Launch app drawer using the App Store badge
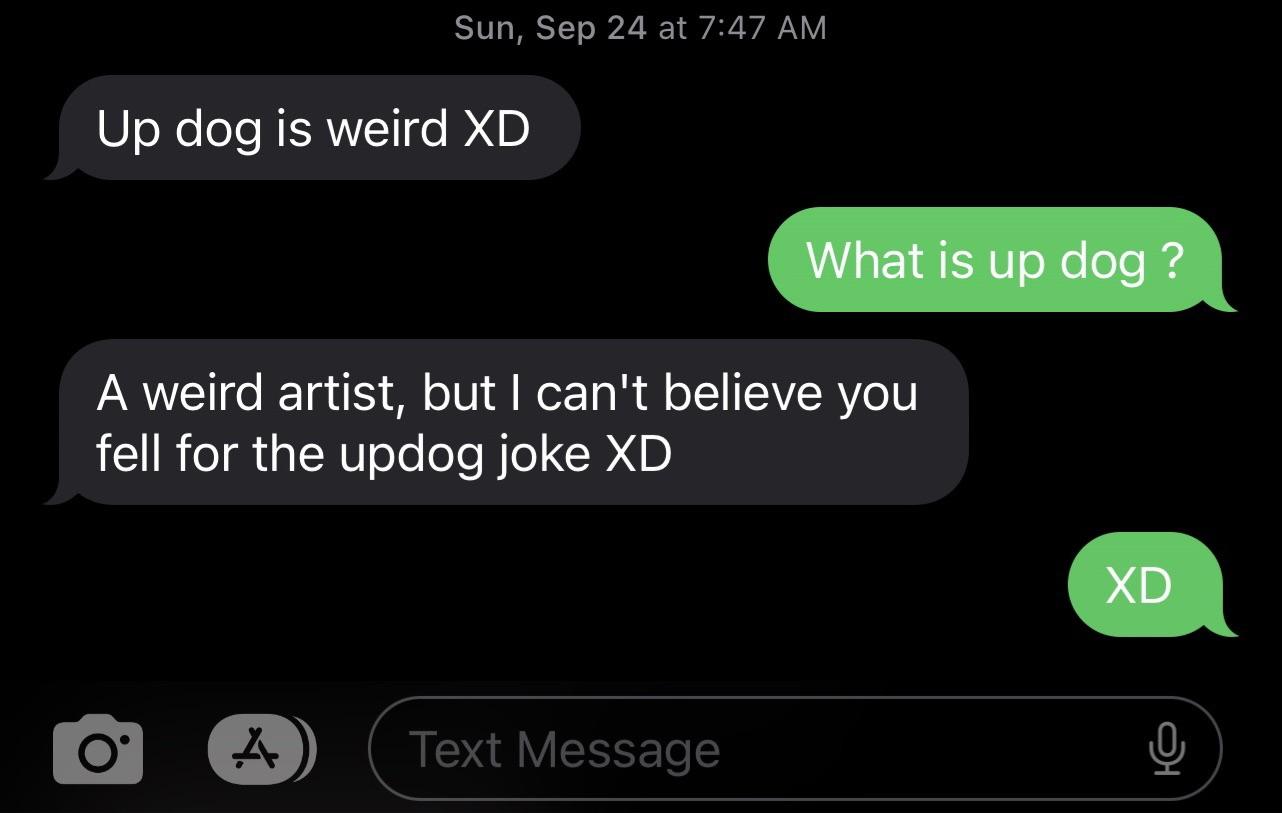Screen dimensions: 1282x813 (262, 748)
